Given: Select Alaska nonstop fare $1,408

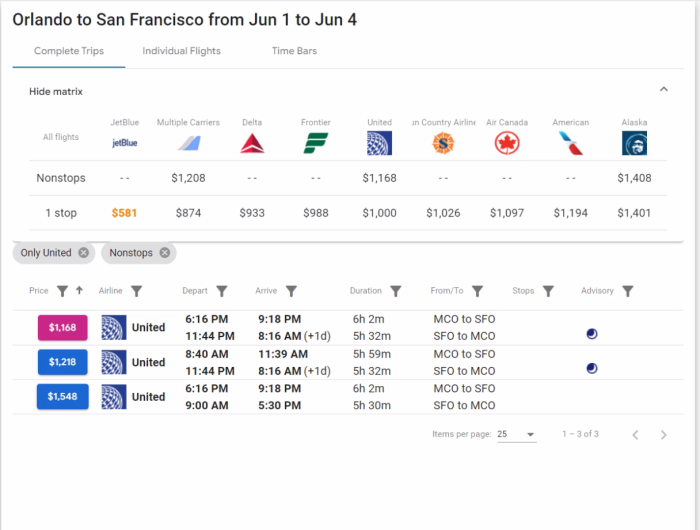Looking at the screenshot, I should pos(634,178).
